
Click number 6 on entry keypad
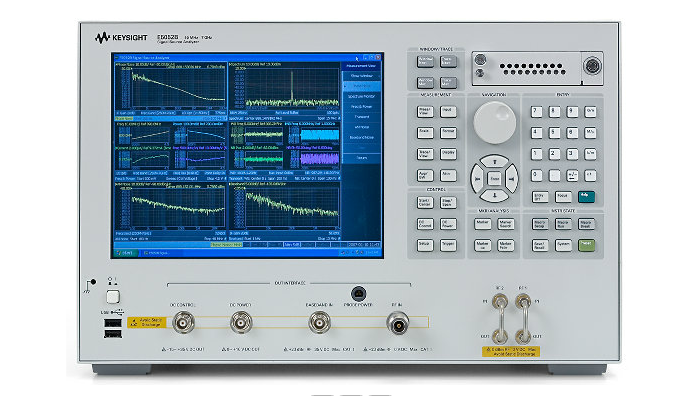coord(572,133)
